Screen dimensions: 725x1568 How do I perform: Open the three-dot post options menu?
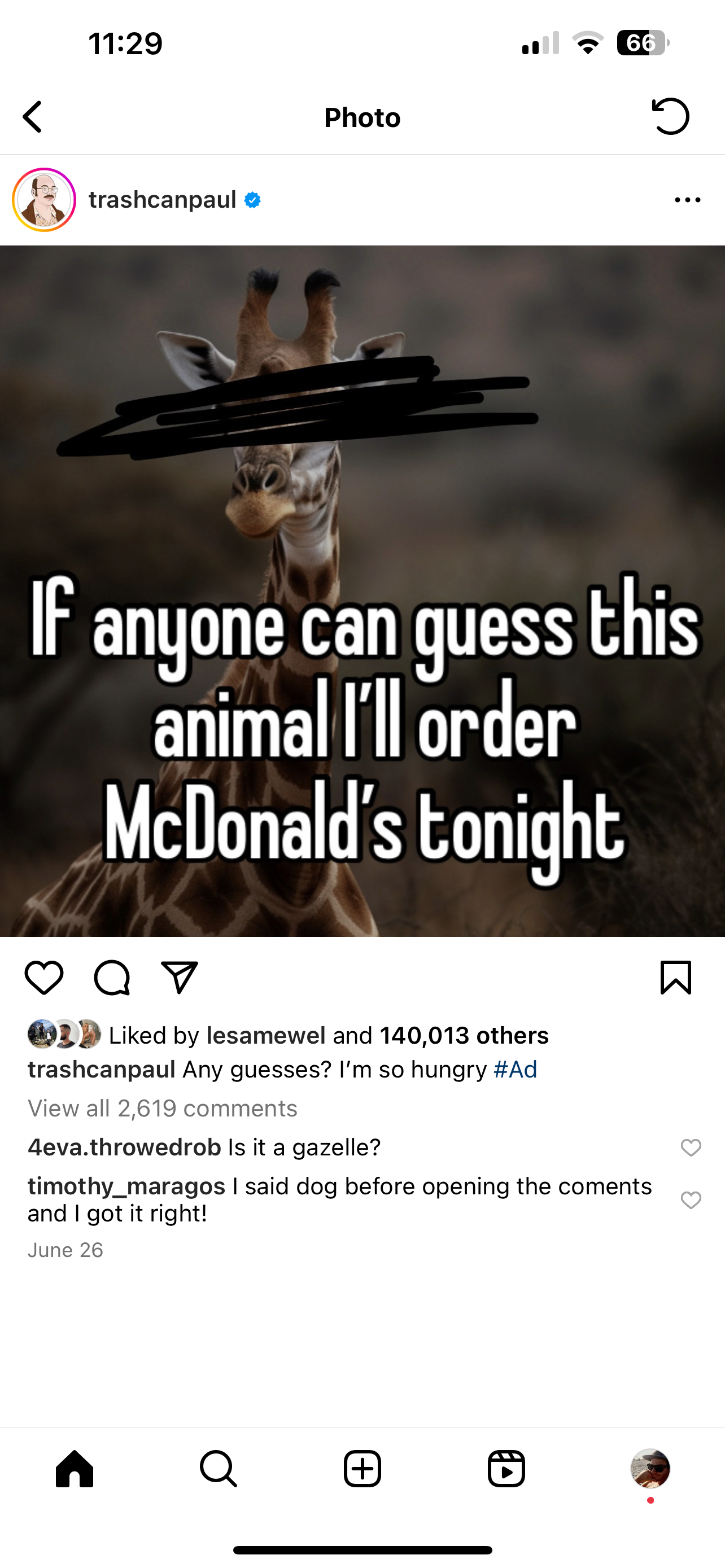(x=688, y=200)
